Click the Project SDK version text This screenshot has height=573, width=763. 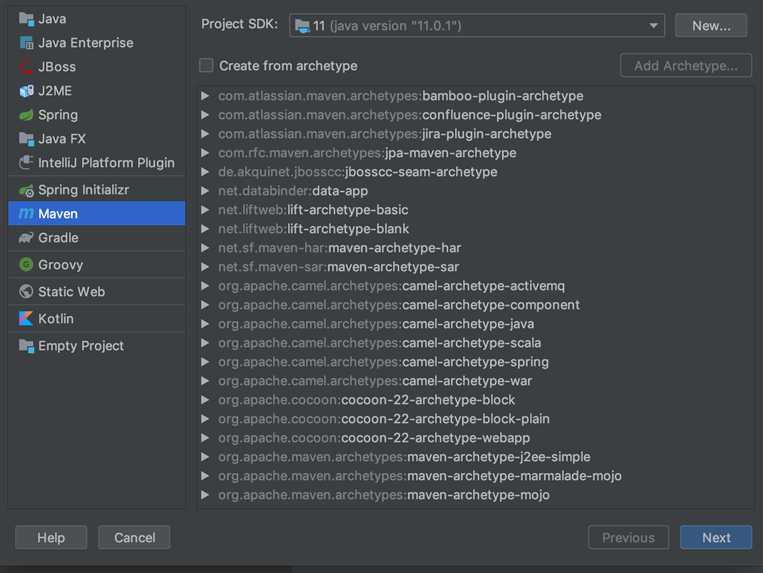[387, 26]
